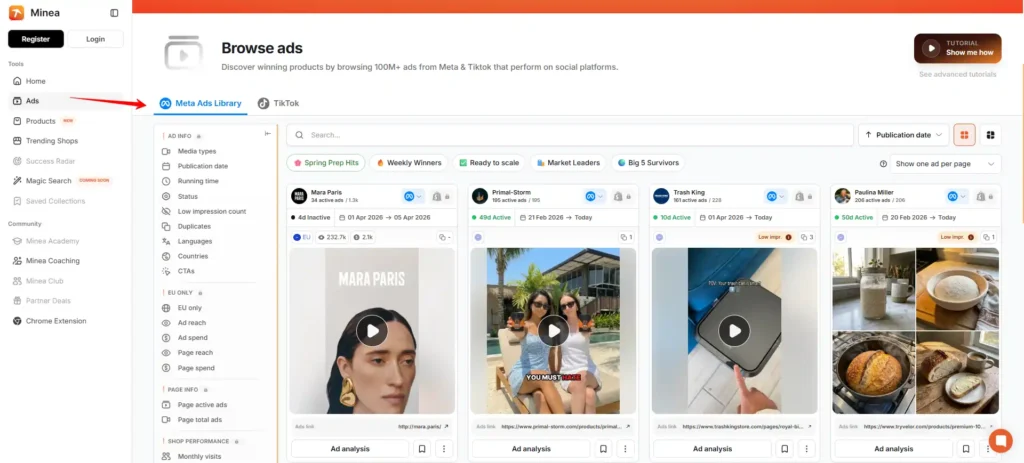Save the Trash King ad with bookmark icon
This screenshot has height=463, width=1024.
tap(783, 449)
